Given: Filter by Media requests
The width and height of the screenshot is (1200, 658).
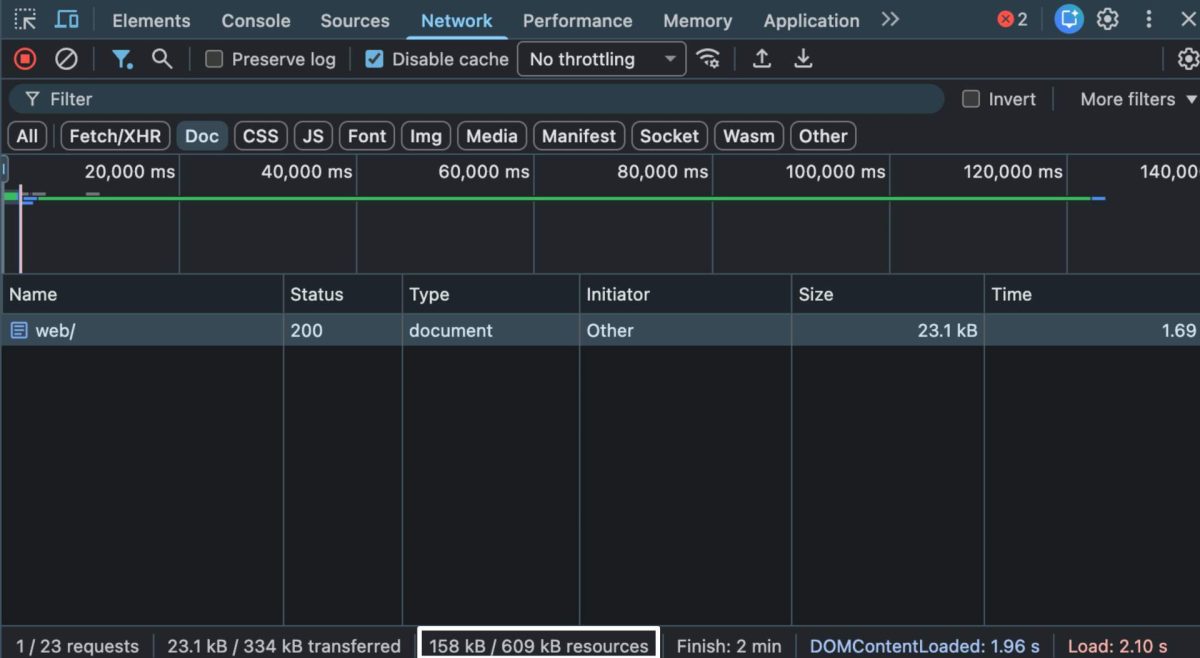Looking at the screenshot, I should [x=492, y=136].
